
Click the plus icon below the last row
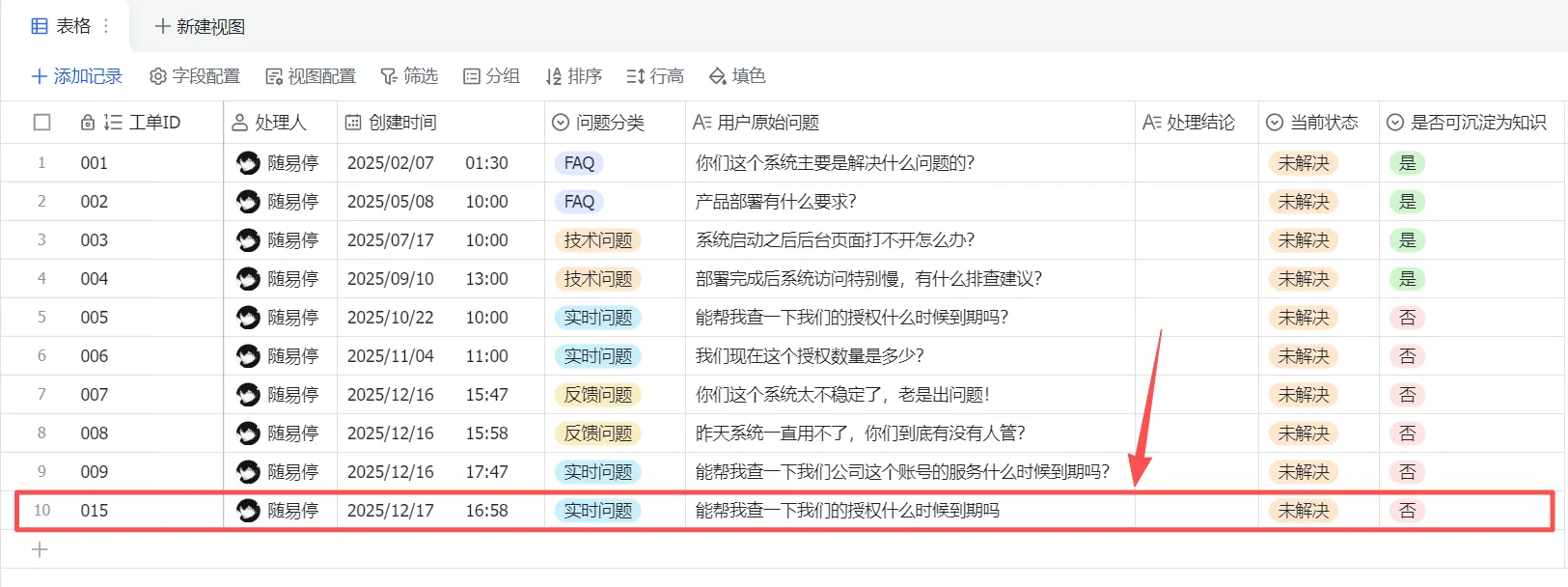[x=40, y=549]
